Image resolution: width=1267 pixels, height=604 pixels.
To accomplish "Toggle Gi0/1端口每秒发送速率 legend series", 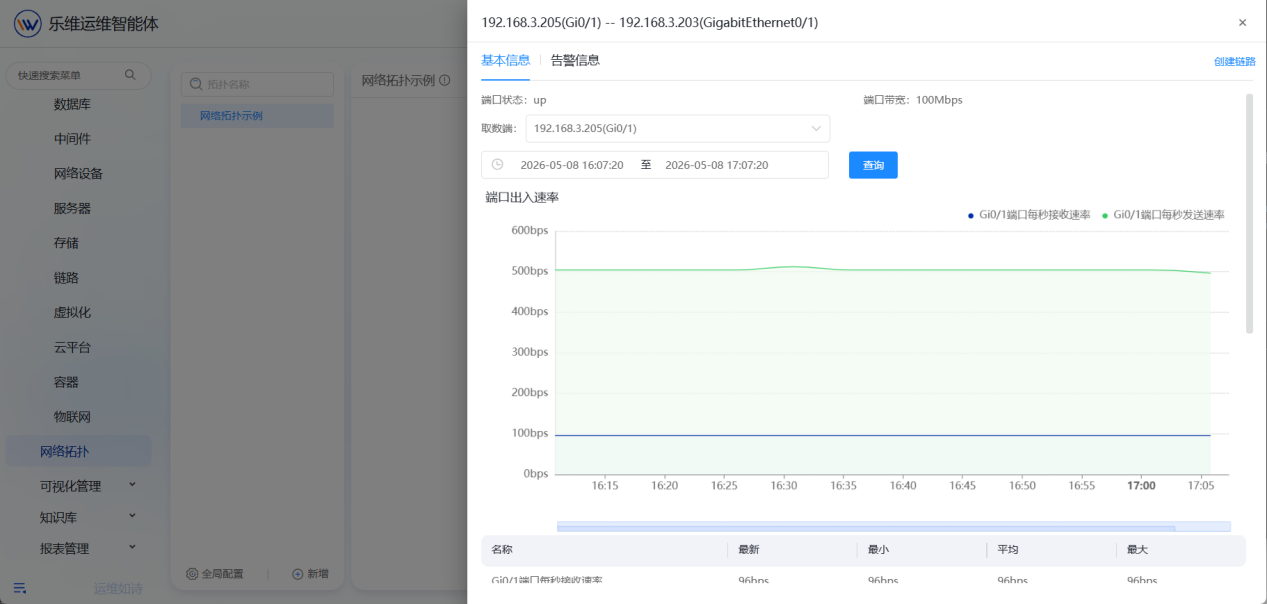I will pyautogui.click(x=1163, y=215).
